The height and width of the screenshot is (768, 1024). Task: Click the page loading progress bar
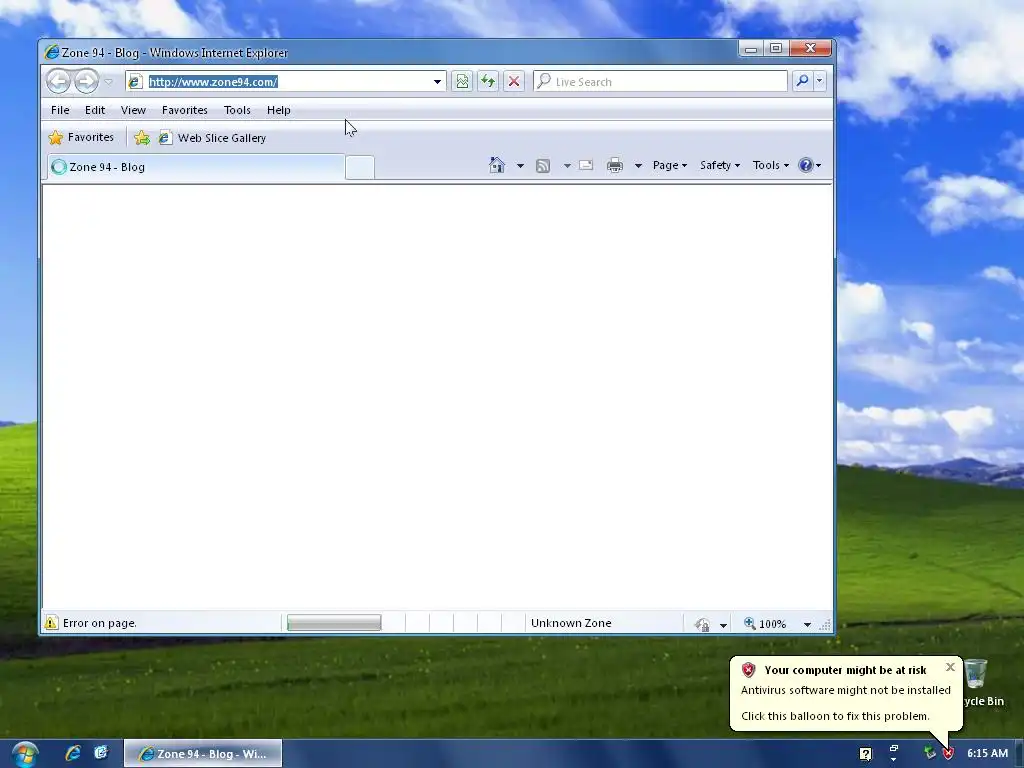334,623
